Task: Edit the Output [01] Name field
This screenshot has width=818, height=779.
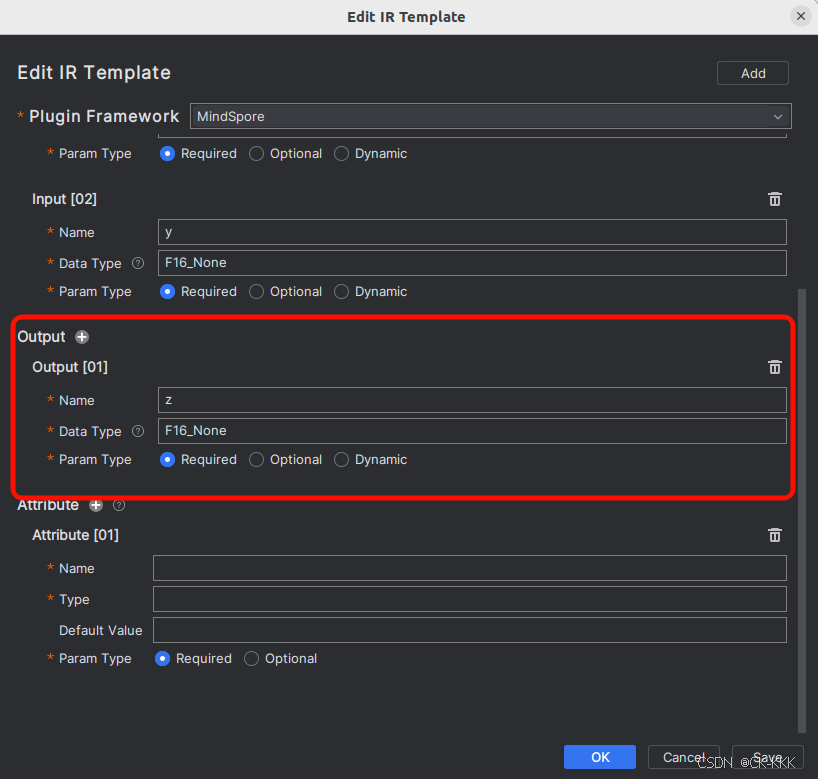Action: 472,400
